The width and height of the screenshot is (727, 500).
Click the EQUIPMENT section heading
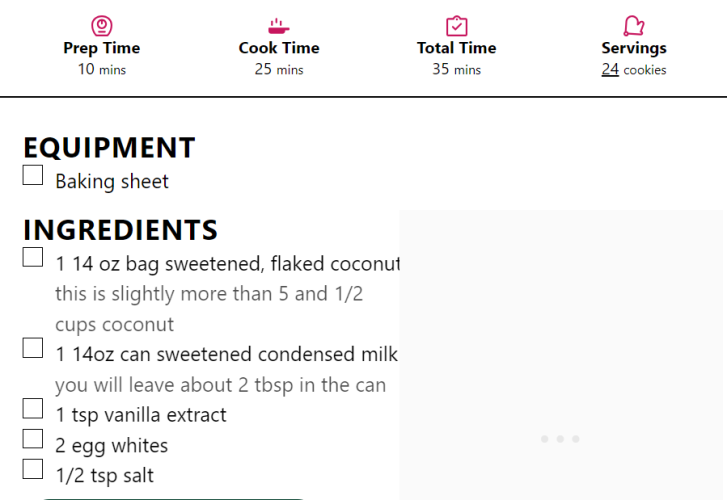(109, 147)
